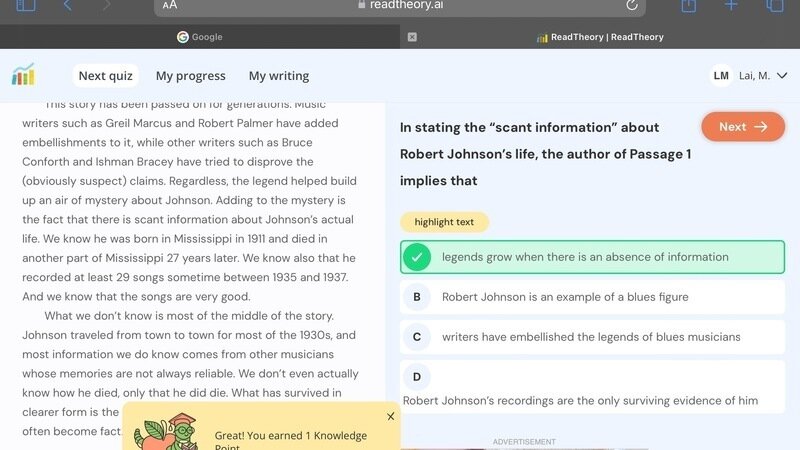Switch to the Google browser tab
This screenshot has width=800, height=450.
tap(200, 37)
